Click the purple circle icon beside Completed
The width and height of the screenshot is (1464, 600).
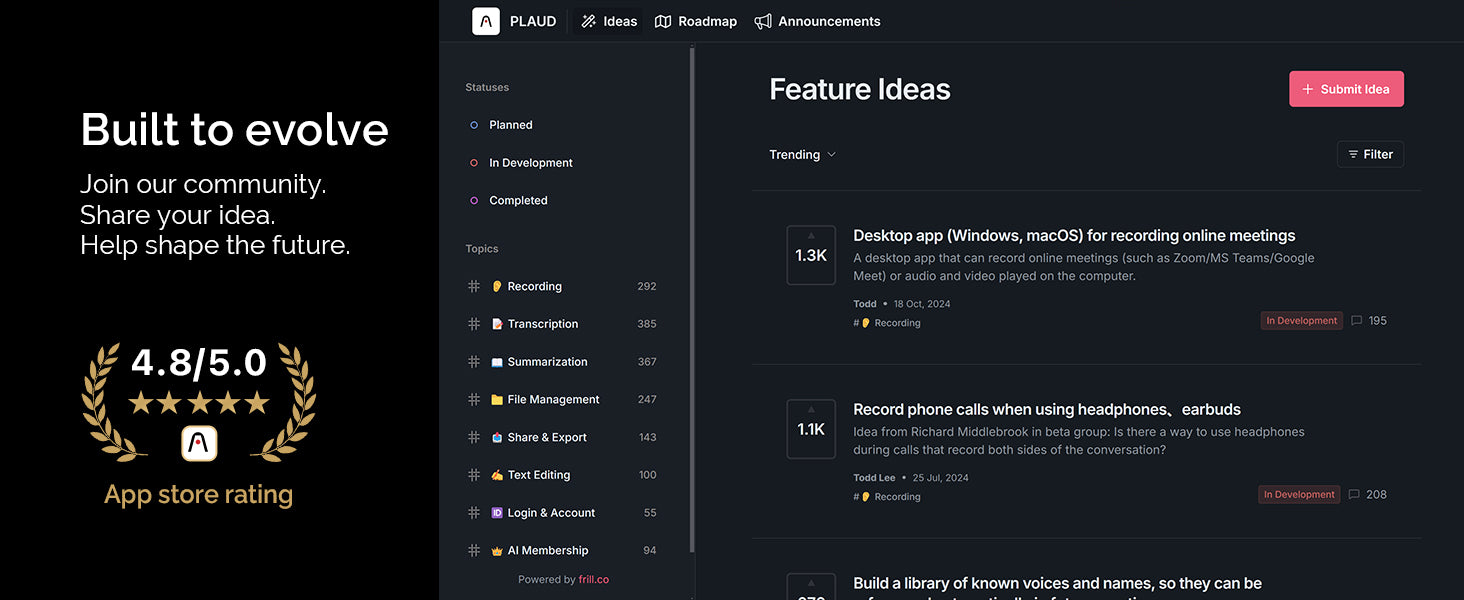474,201
